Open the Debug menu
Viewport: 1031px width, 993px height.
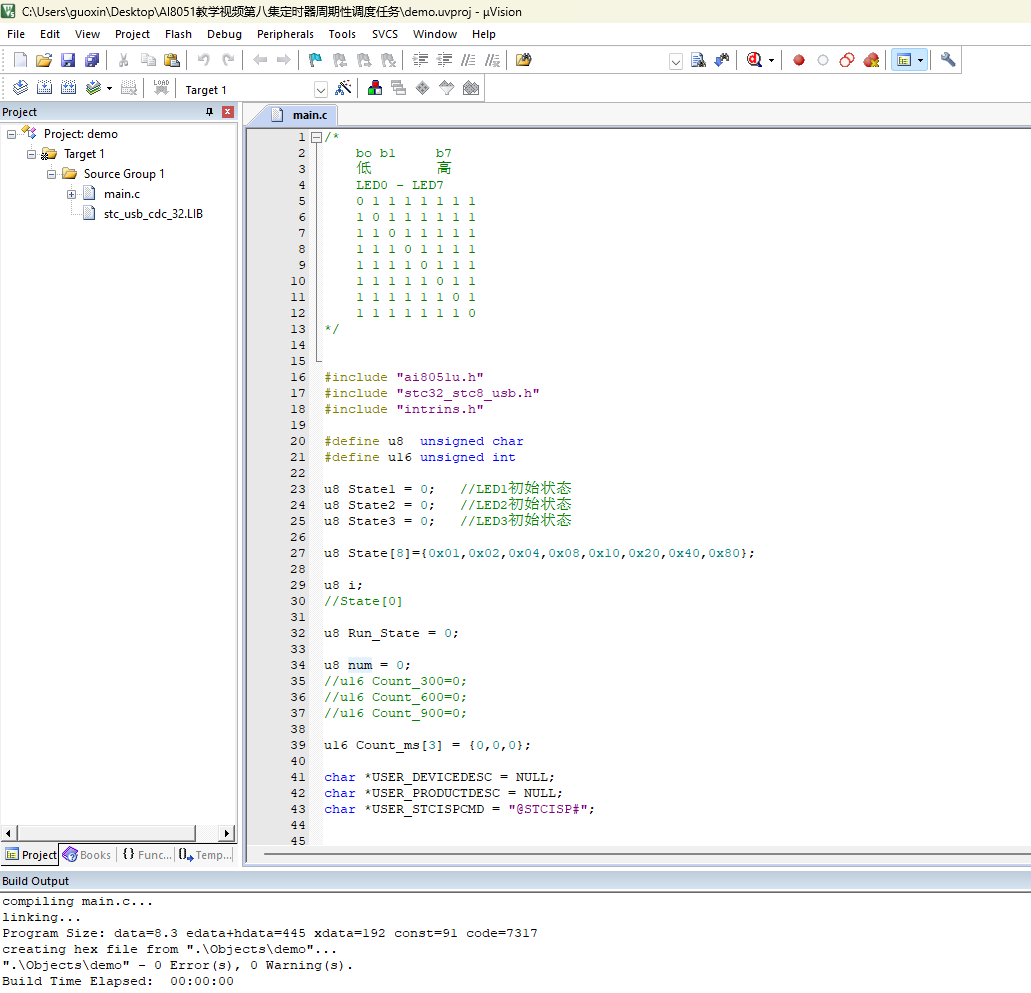pyautogui.click(x=224, y=34)
